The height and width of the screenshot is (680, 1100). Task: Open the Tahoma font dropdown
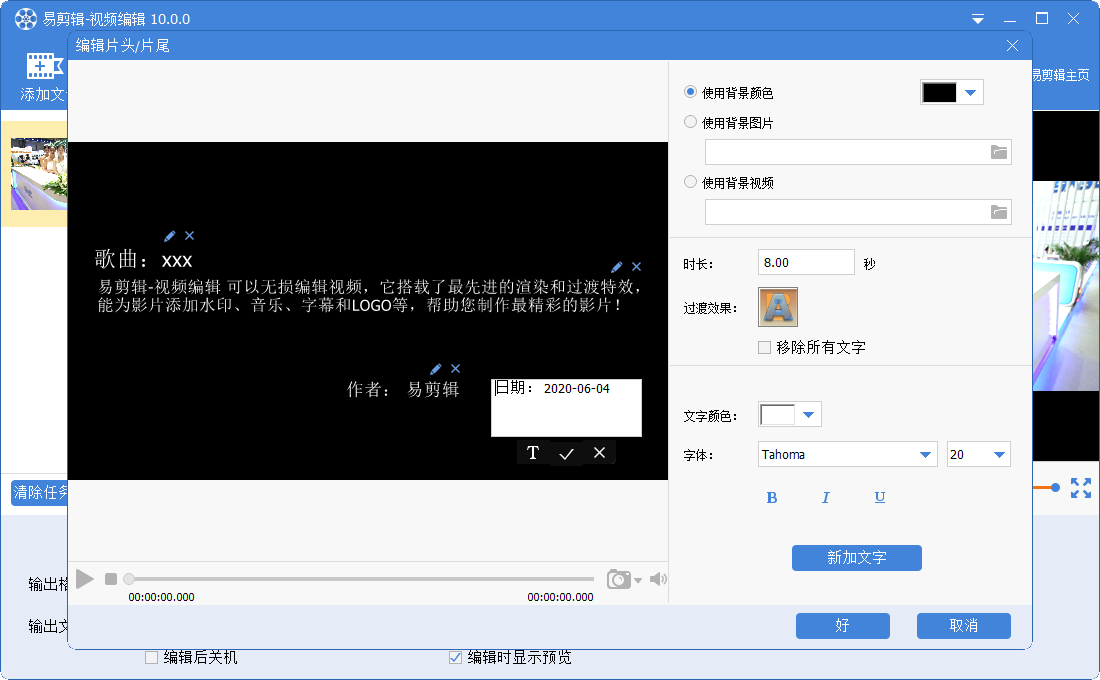pos(925,455)
